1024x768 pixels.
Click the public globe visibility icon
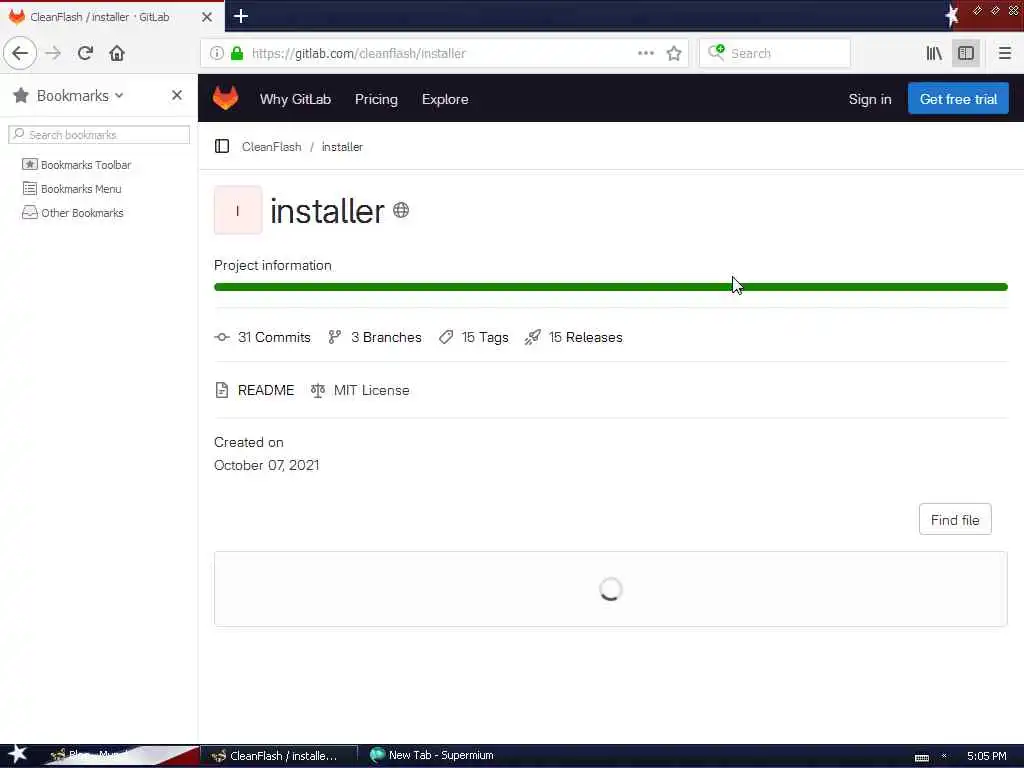pos(401,210)
